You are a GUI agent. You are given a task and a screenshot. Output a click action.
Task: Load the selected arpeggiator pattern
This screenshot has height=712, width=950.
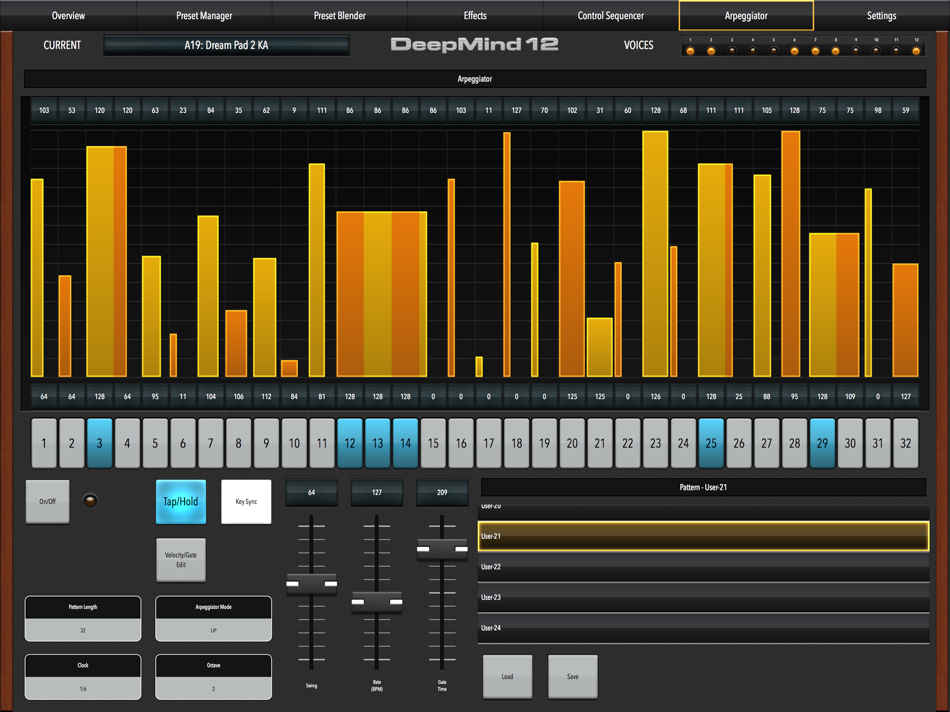(x=508, y=676)
